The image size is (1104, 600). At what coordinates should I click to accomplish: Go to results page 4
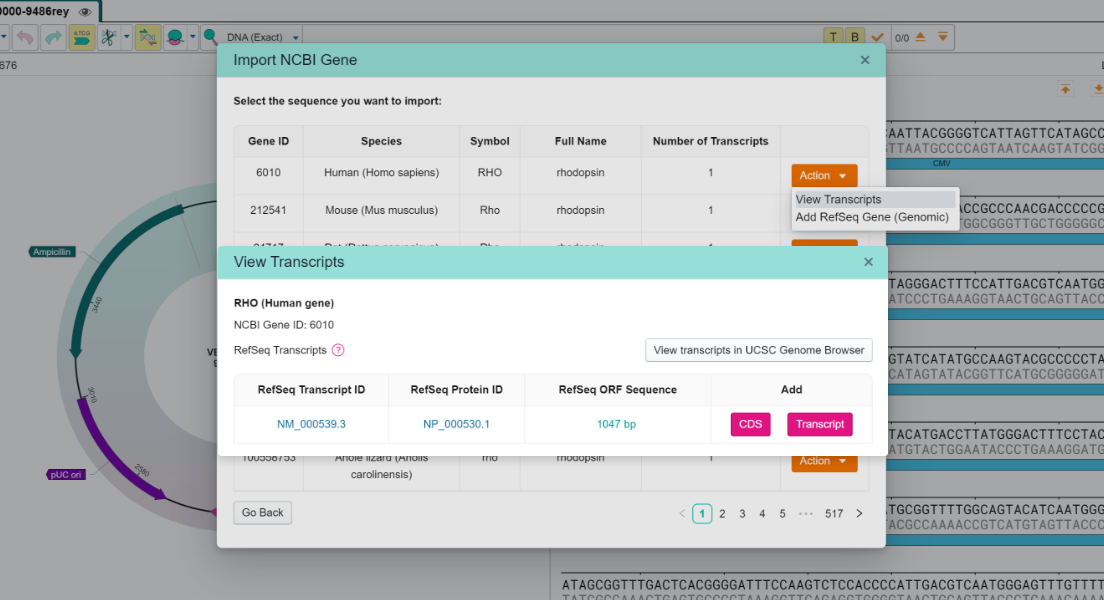tap(762, 513)
